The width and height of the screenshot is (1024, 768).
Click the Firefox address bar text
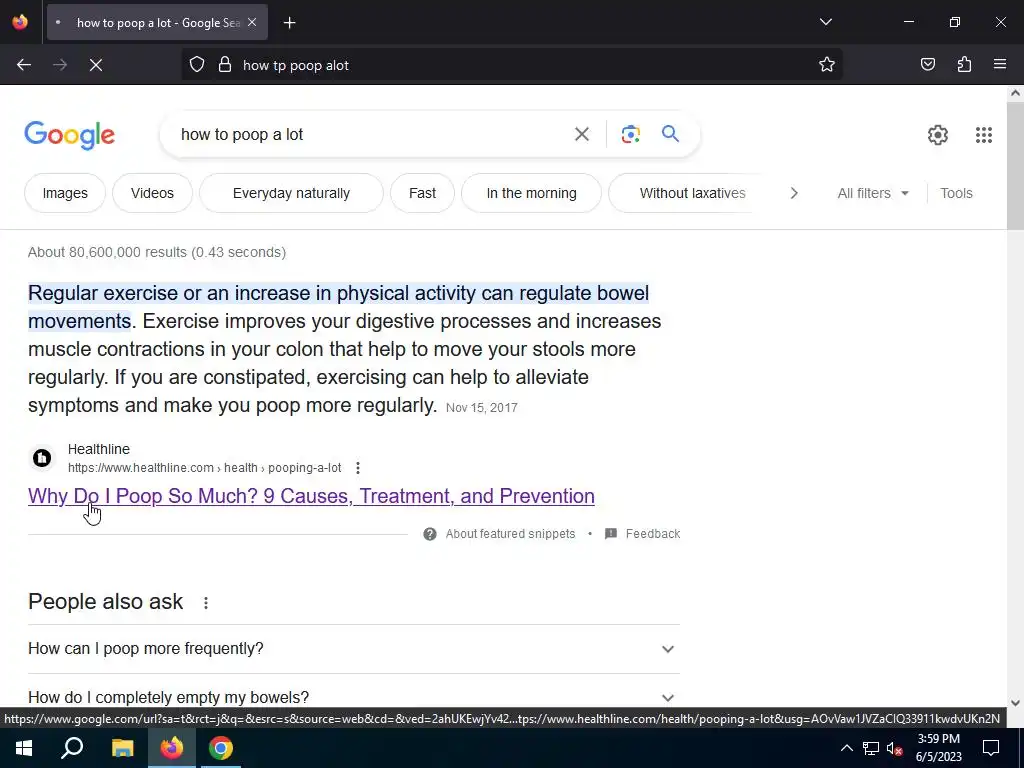click(x=296, y=65)
